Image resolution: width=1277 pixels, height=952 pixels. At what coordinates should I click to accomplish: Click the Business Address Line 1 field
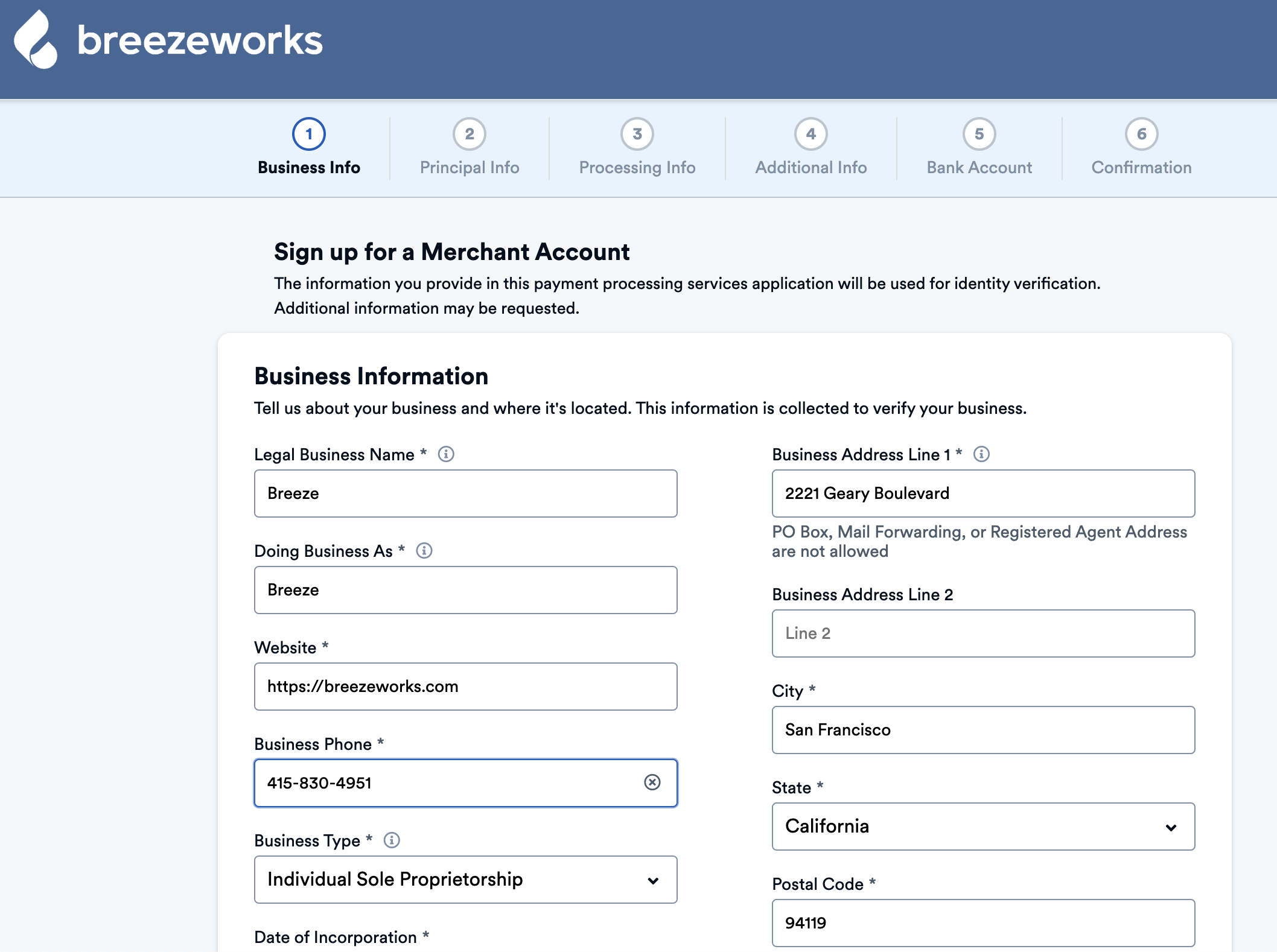coord(984,493)
